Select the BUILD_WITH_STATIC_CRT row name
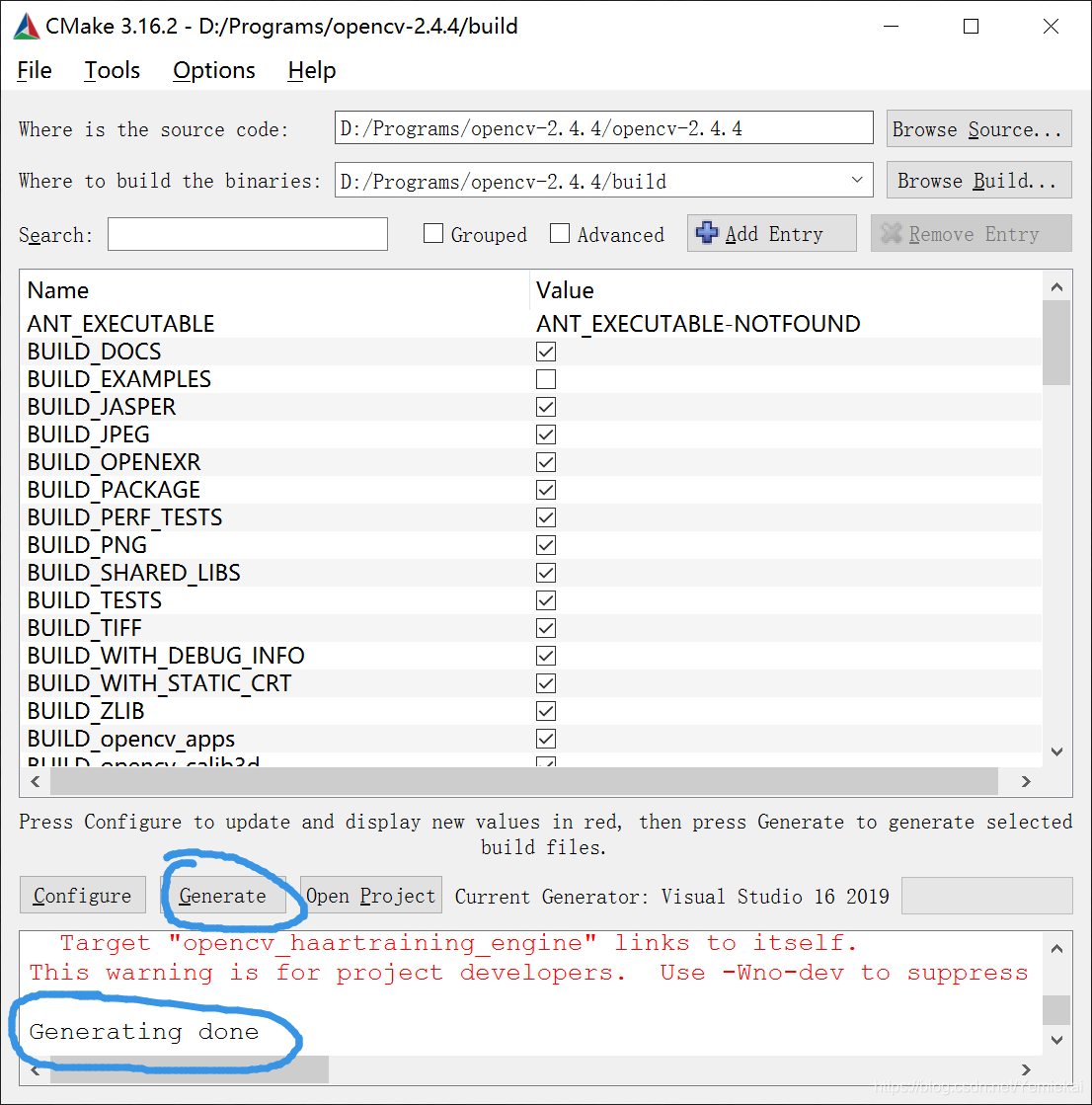 coord(159,683)
